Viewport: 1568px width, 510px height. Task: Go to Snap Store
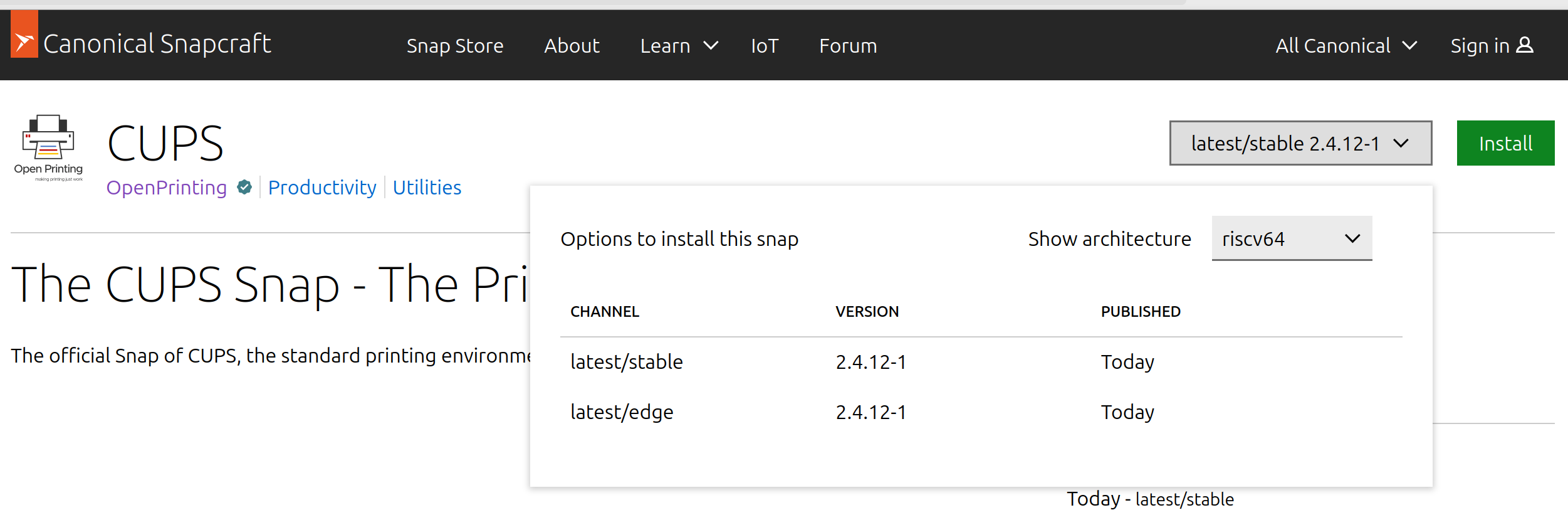click(x=455, y=46)
